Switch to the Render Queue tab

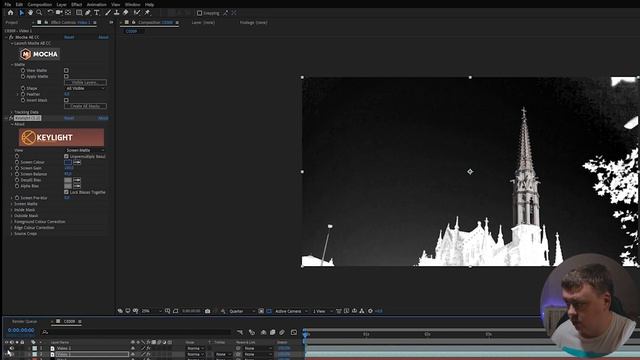click(x=24, y=322)
